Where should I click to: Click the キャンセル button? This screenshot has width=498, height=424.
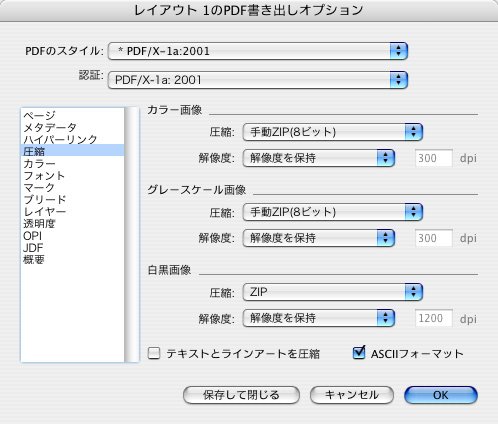click(352, 395)
